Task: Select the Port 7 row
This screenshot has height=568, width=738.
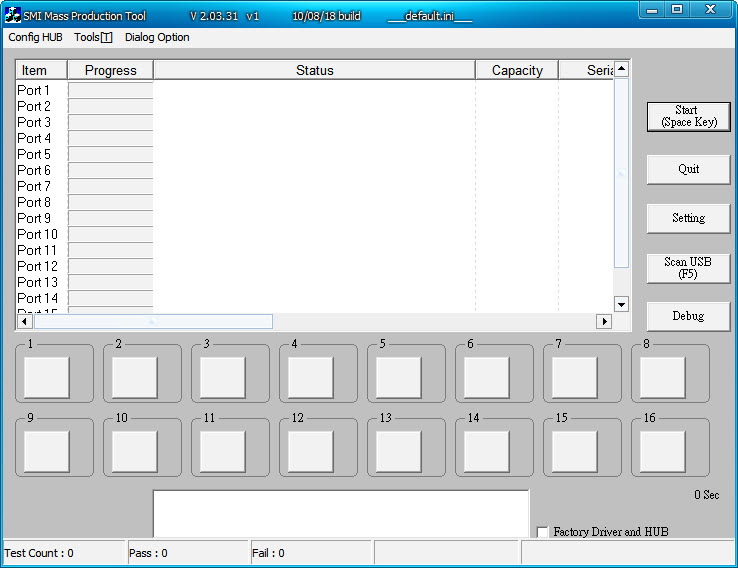Action: coord(314,186)
